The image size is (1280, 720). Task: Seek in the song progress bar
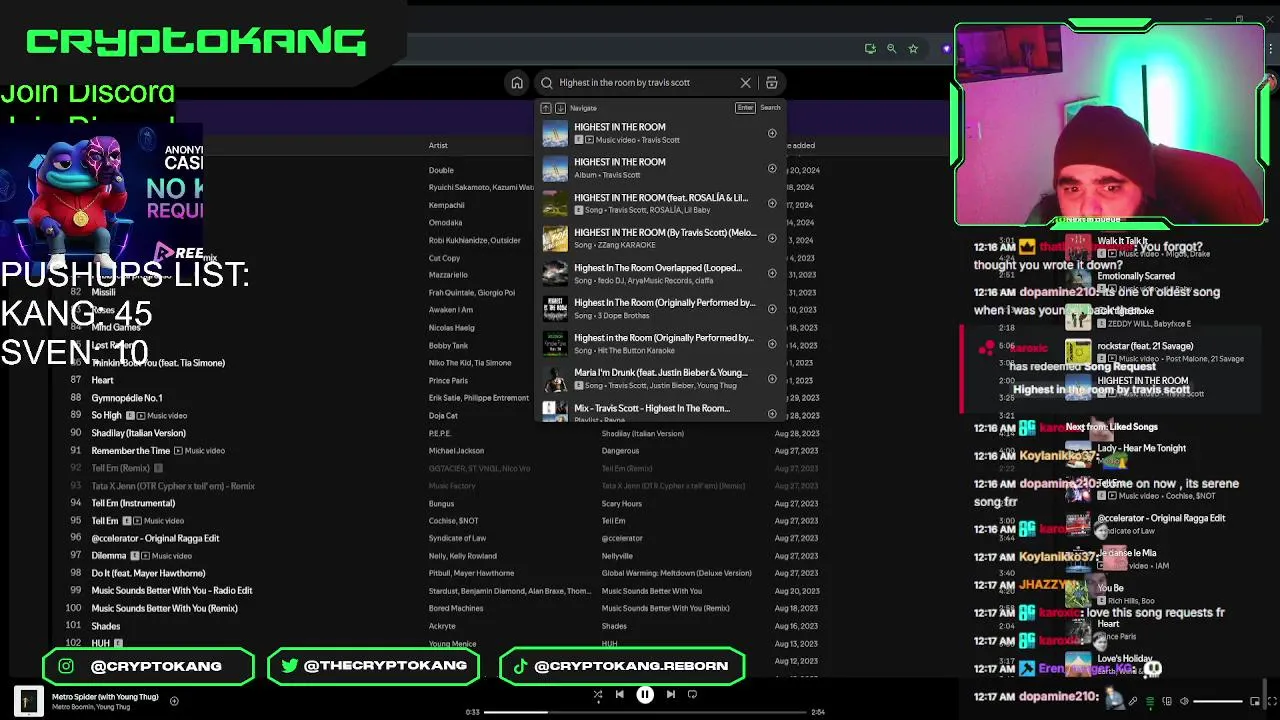(646, 712)
